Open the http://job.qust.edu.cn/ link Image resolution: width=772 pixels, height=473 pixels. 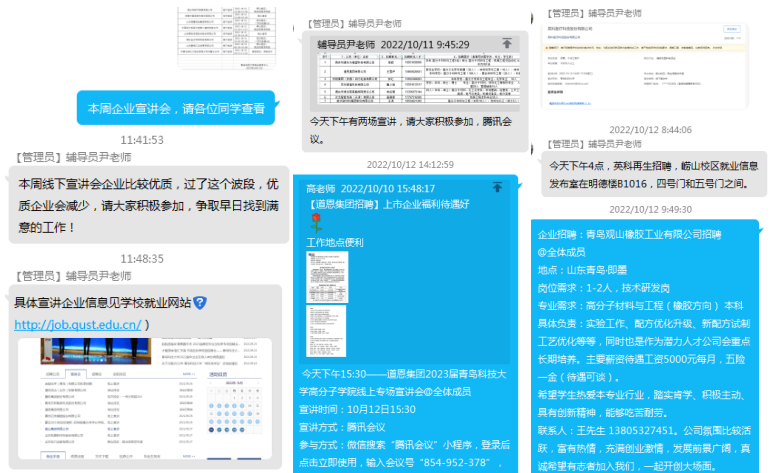[x=78, y=324]
